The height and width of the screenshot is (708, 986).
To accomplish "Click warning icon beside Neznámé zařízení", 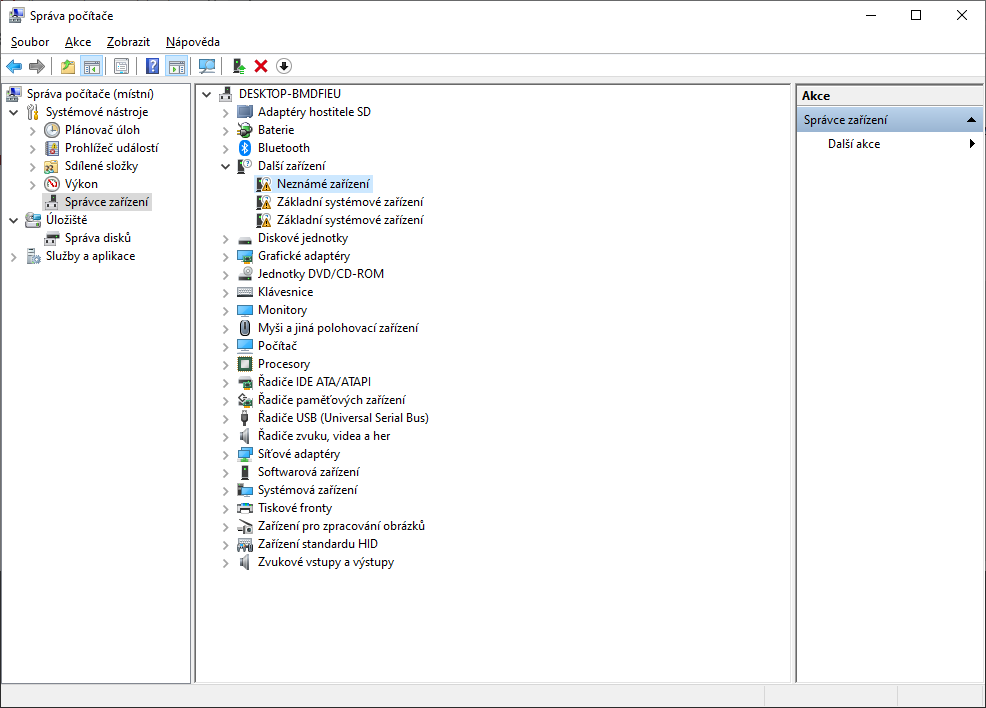I will [264, 184].
